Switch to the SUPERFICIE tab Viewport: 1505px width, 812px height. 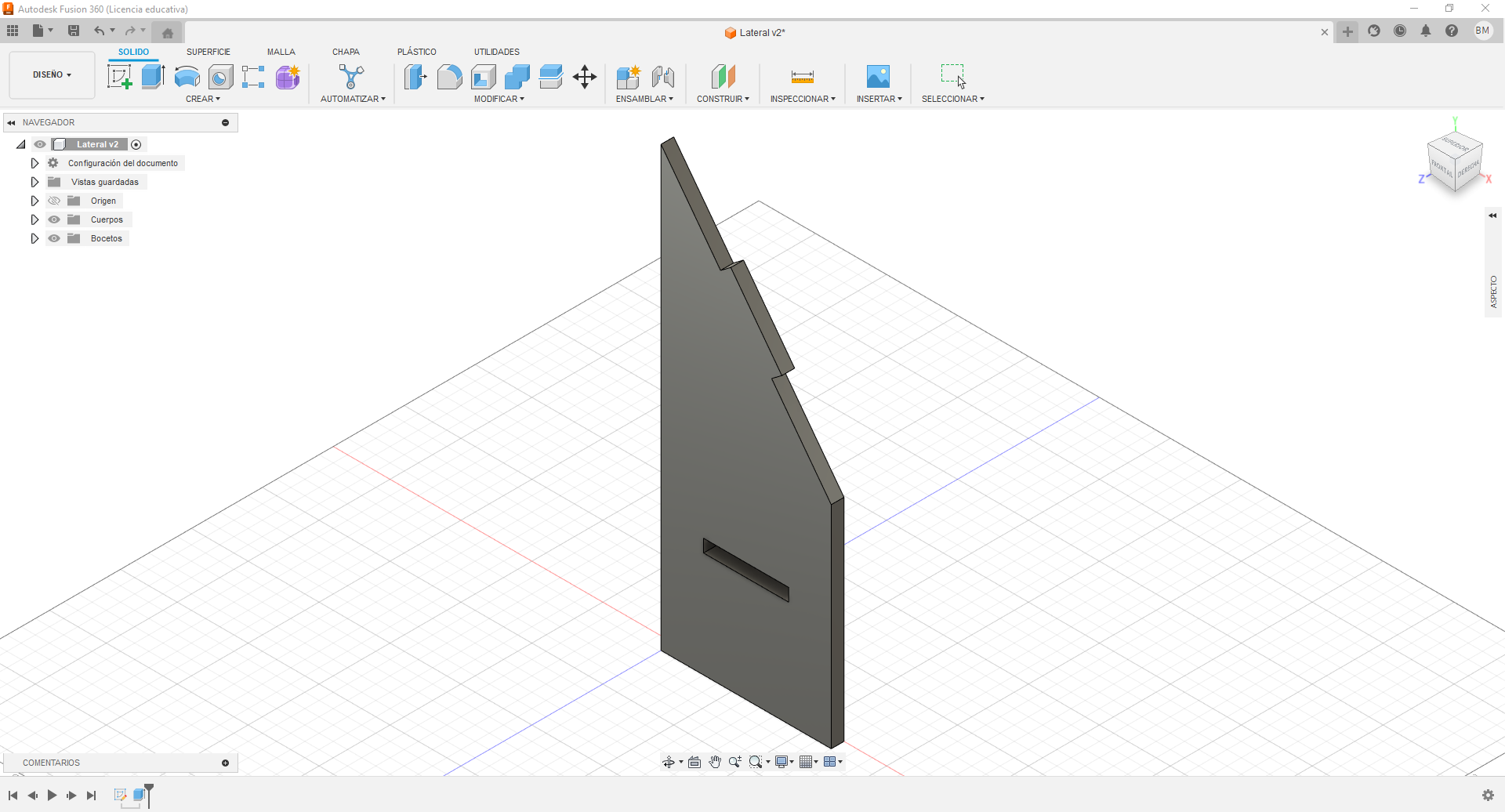[x=209, y=52]
